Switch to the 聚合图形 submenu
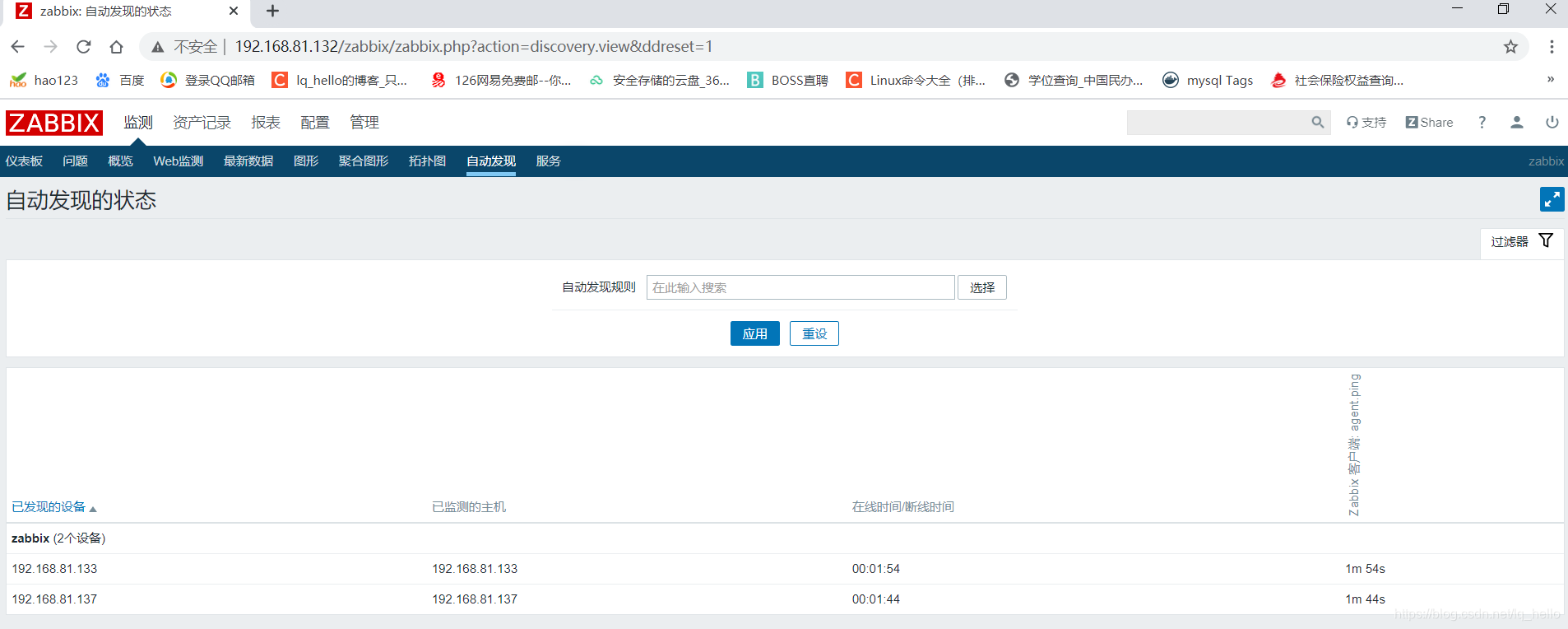Screen dimensions: 1568x629 (x=364, y=161)
